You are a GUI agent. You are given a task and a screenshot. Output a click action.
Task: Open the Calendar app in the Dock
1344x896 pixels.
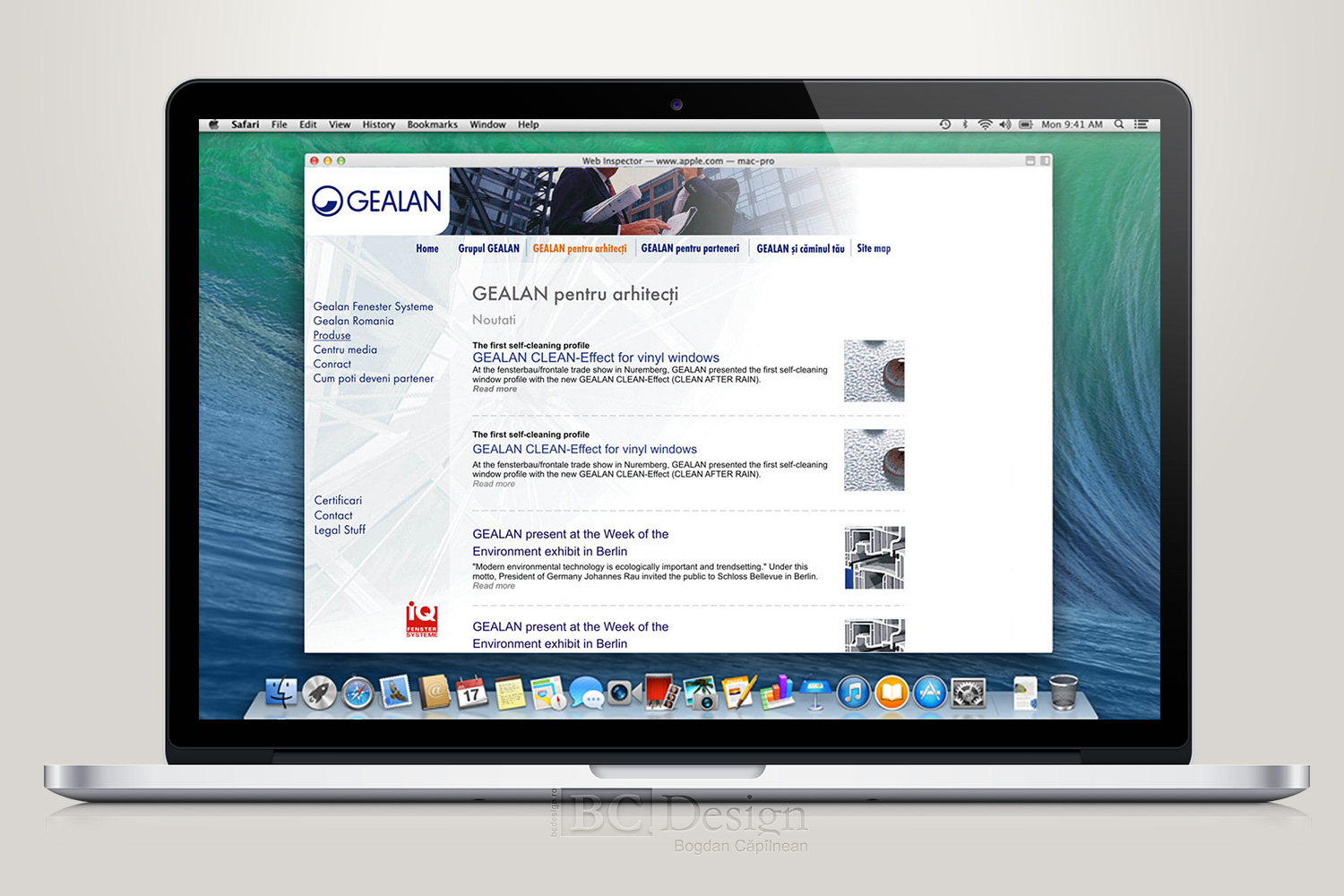472,693
